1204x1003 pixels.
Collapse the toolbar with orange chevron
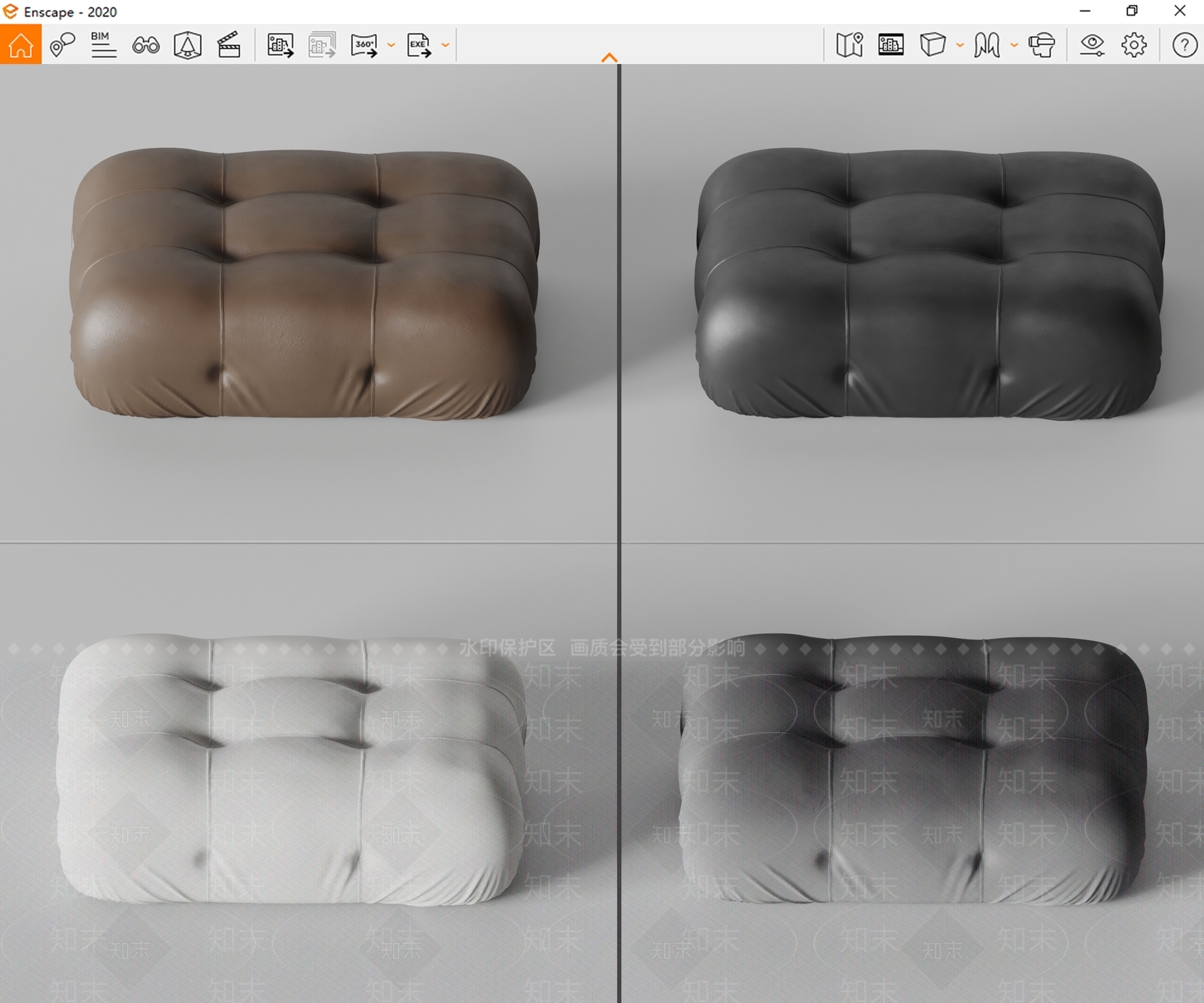click(x=610, y=57)
